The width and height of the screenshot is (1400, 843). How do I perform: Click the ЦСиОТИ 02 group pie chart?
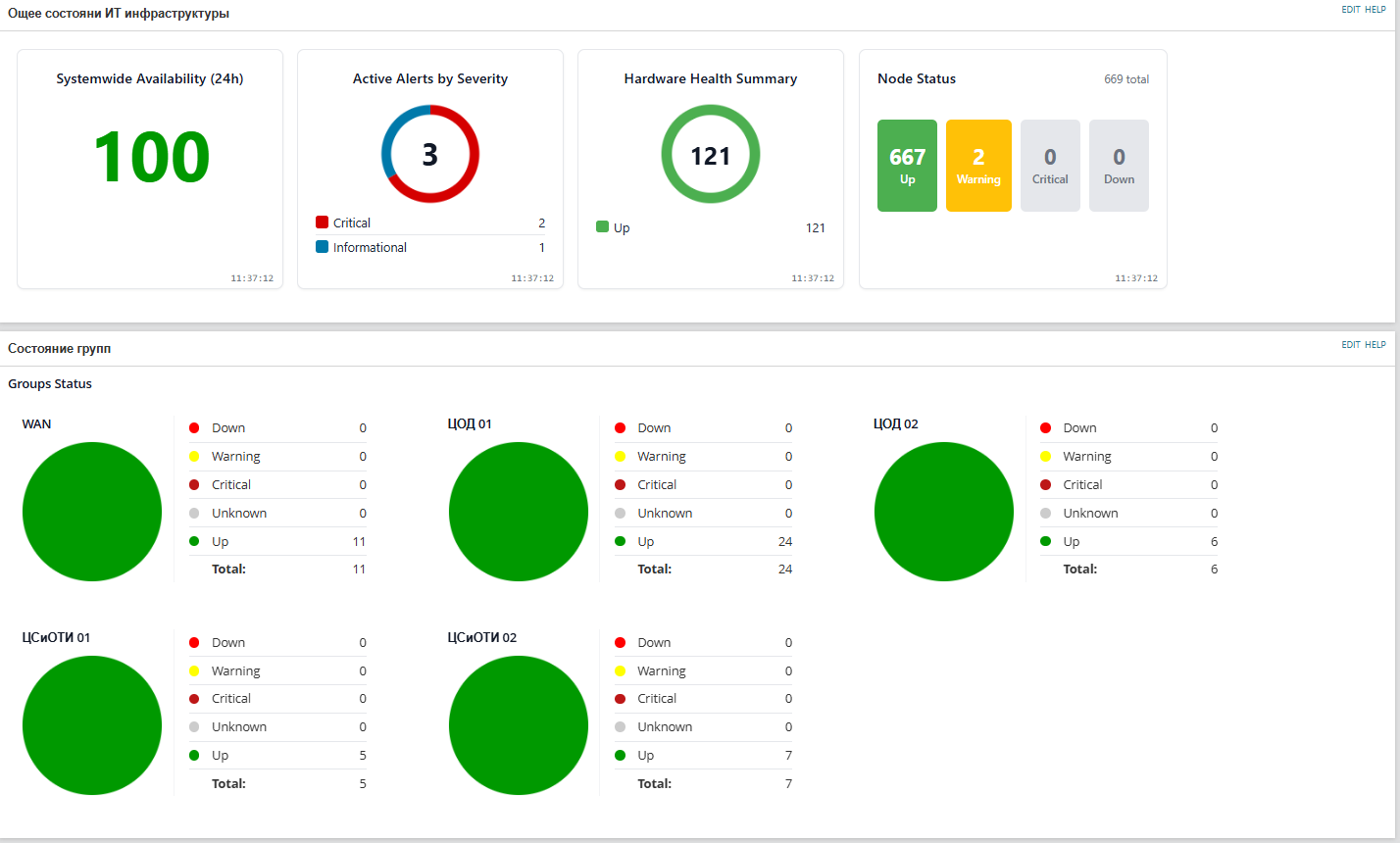pyautogui.click(x=518, y=724)
